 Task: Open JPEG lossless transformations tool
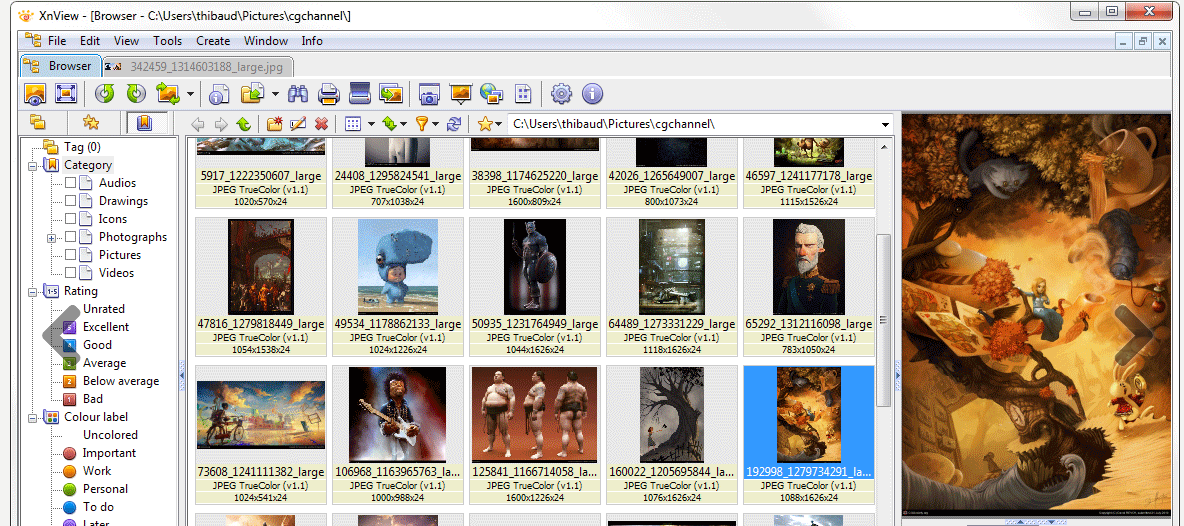pyautogui.click(x=167, y=94)
